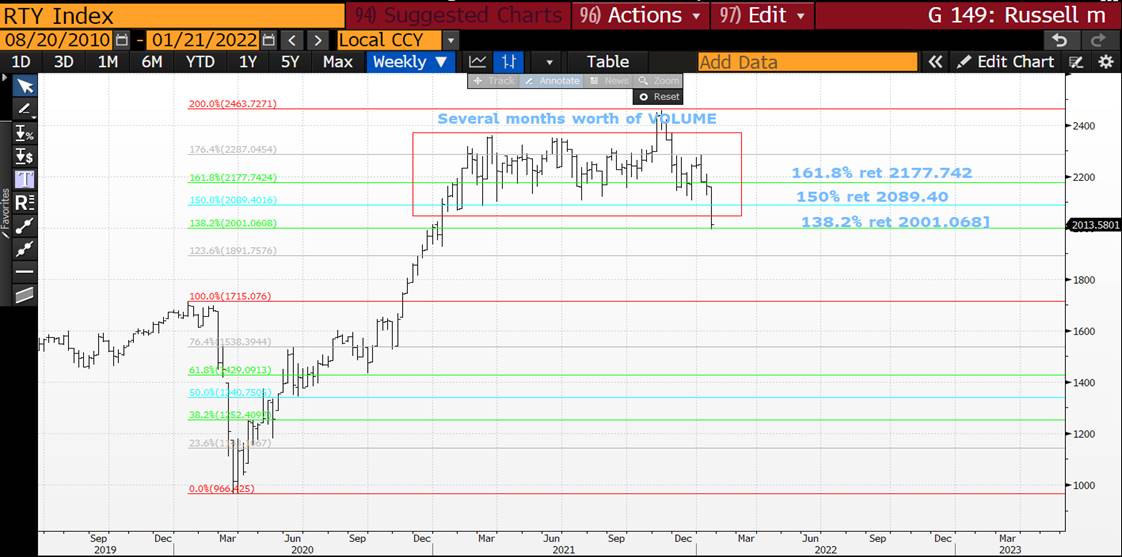Click the Edit Chart button
This screenshot has width=1122, height=557.
[1005, 62]
